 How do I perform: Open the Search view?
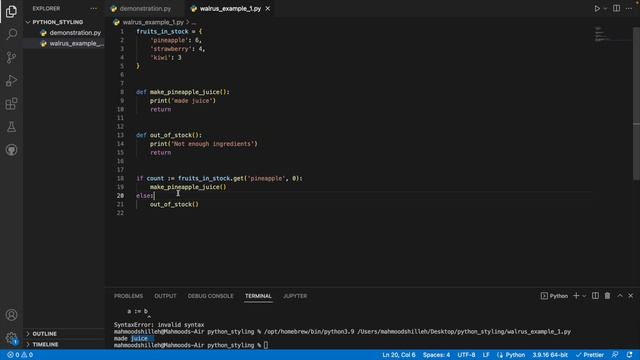pyautogui.click(x=11, y=34)
